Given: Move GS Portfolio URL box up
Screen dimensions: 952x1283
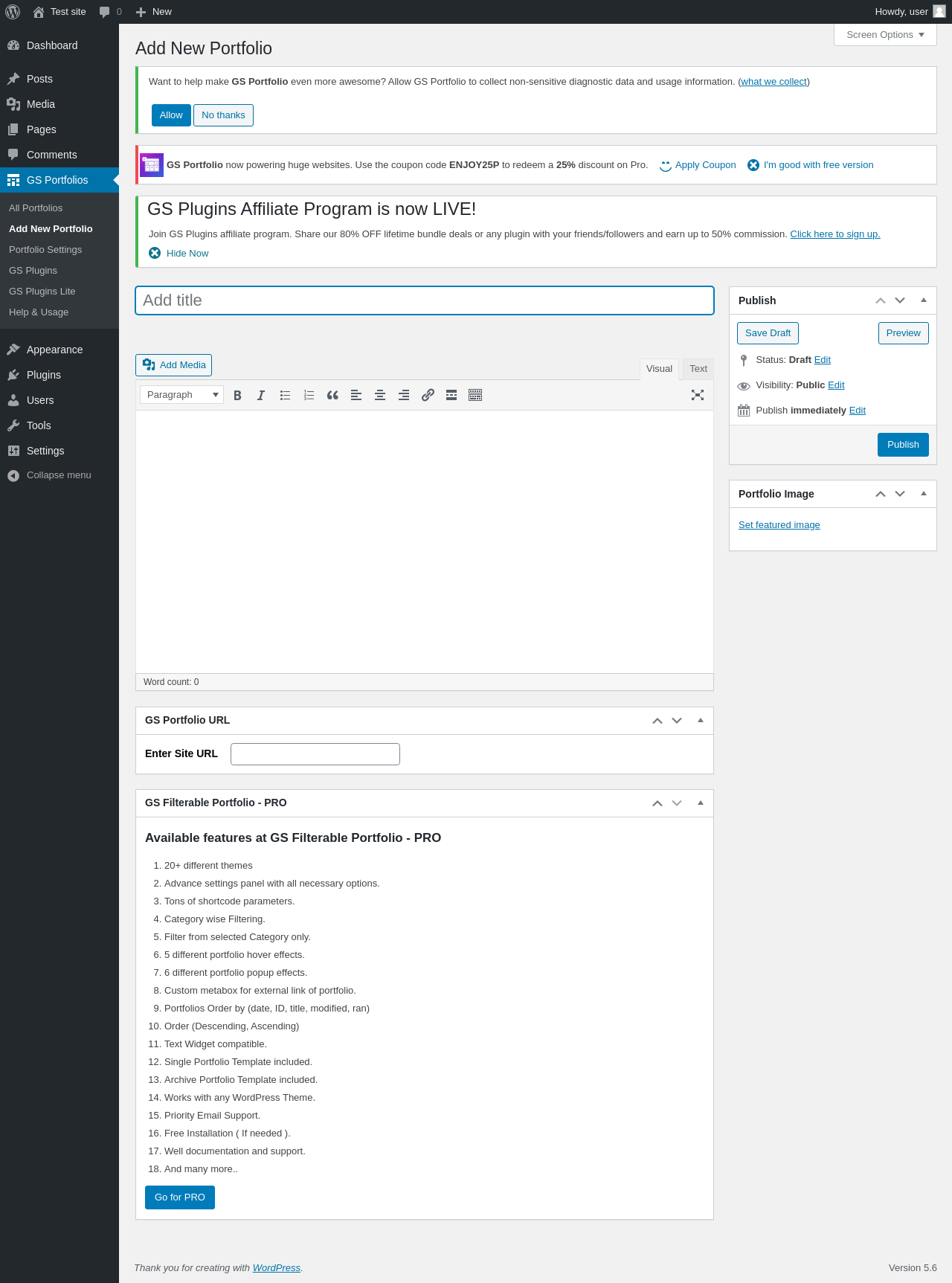Looking at the screenshot, I should click(x=657, y=721).
